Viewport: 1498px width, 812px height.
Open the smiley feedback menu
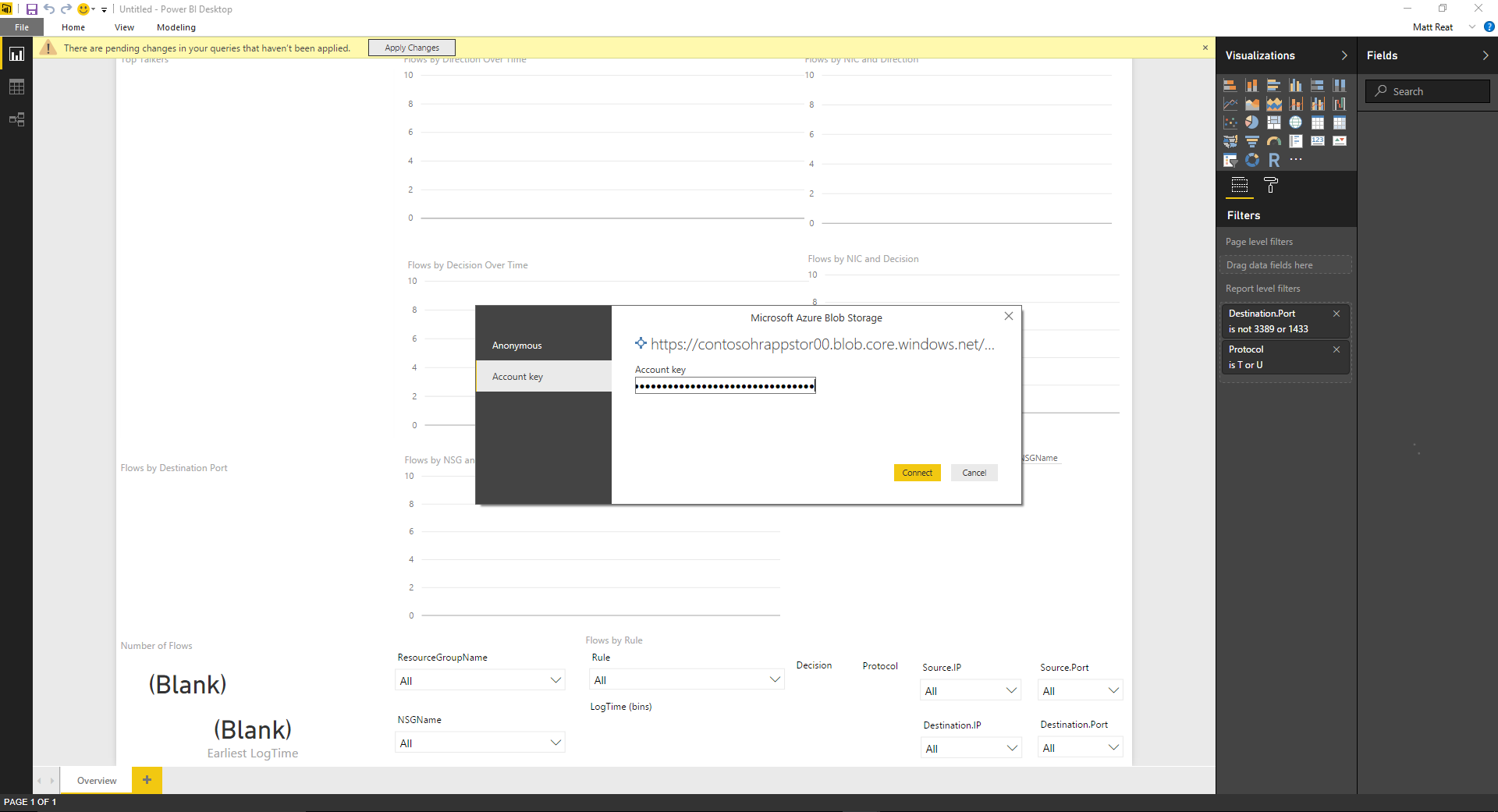84,9
